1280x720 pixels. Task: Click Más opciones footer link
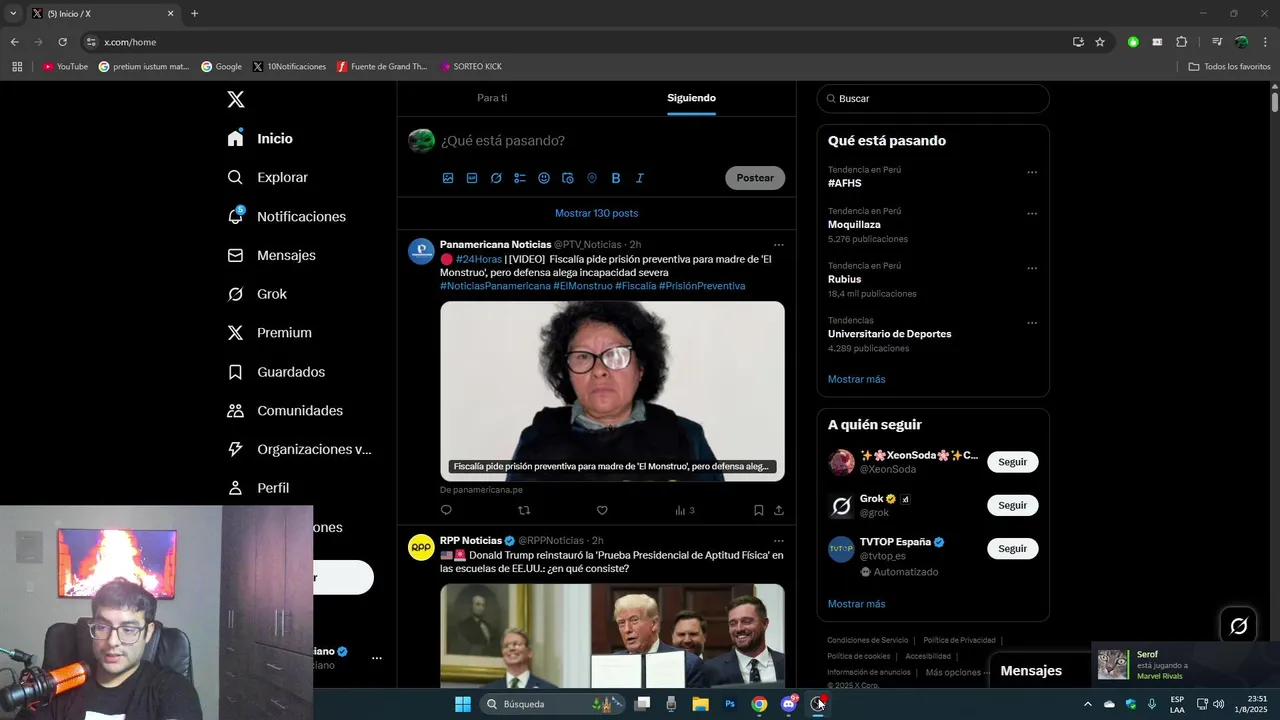pos(958,672)
